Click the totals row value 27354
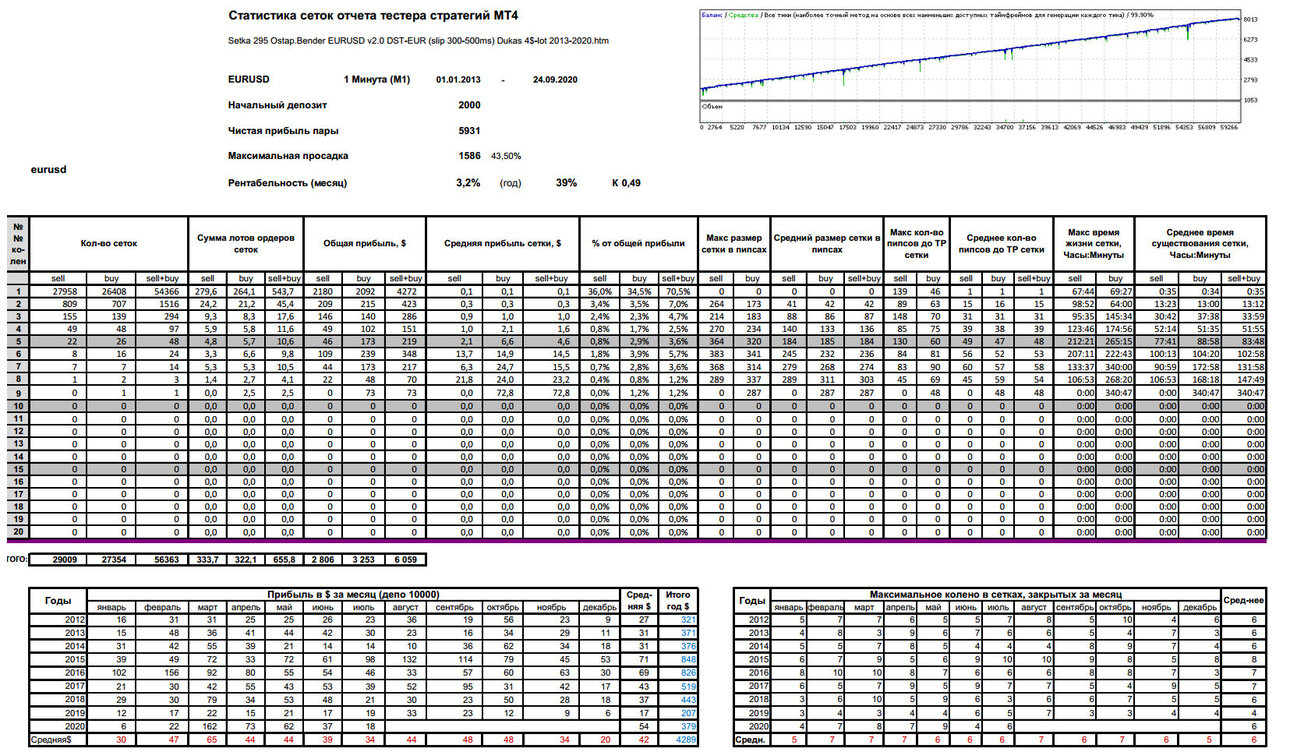 tap(109, 561)
